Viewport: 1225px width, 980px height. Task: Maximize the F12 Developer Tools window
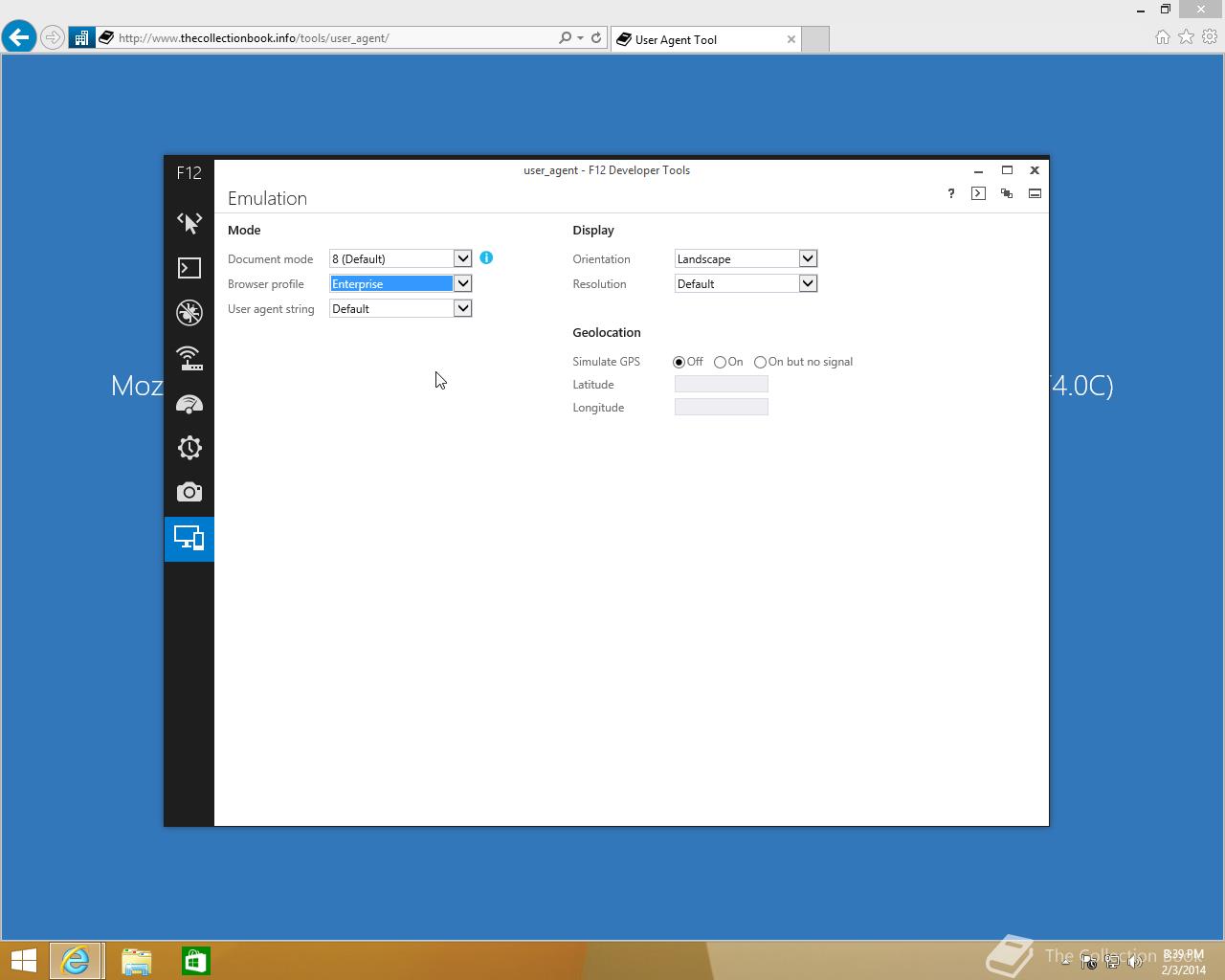pyautogui.click(x=1007, y=170)
